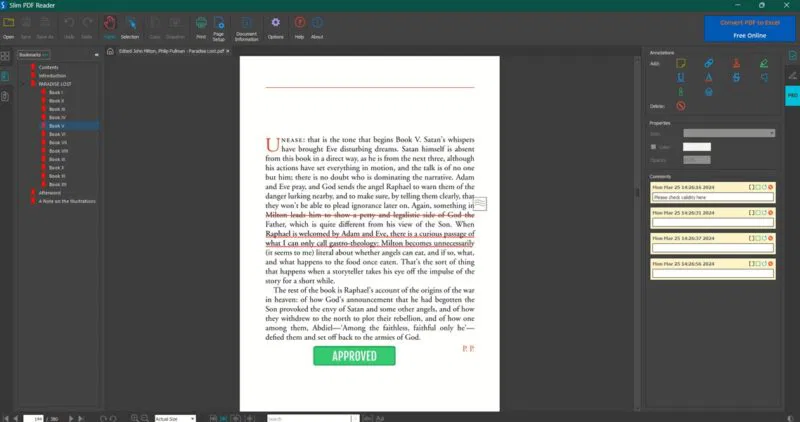Open the Style dropdown in Properties
Image resolution: width=800 pixels, height=422 pixels.
coord(729,133)
